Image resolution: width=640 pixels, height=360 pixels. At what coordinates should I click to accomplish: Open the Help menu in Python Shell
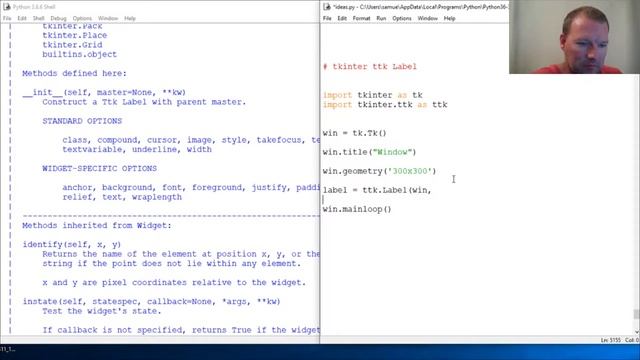(x=130, y=18)
